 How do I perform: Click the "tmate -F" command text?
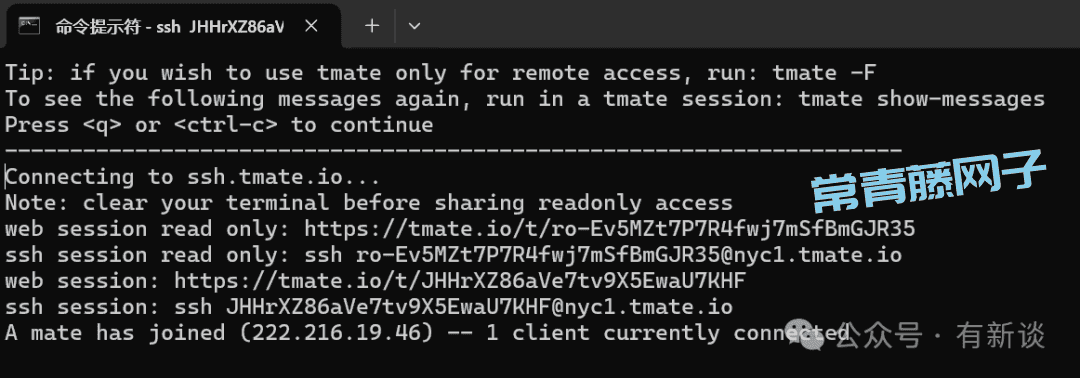(x=824, y=72)
